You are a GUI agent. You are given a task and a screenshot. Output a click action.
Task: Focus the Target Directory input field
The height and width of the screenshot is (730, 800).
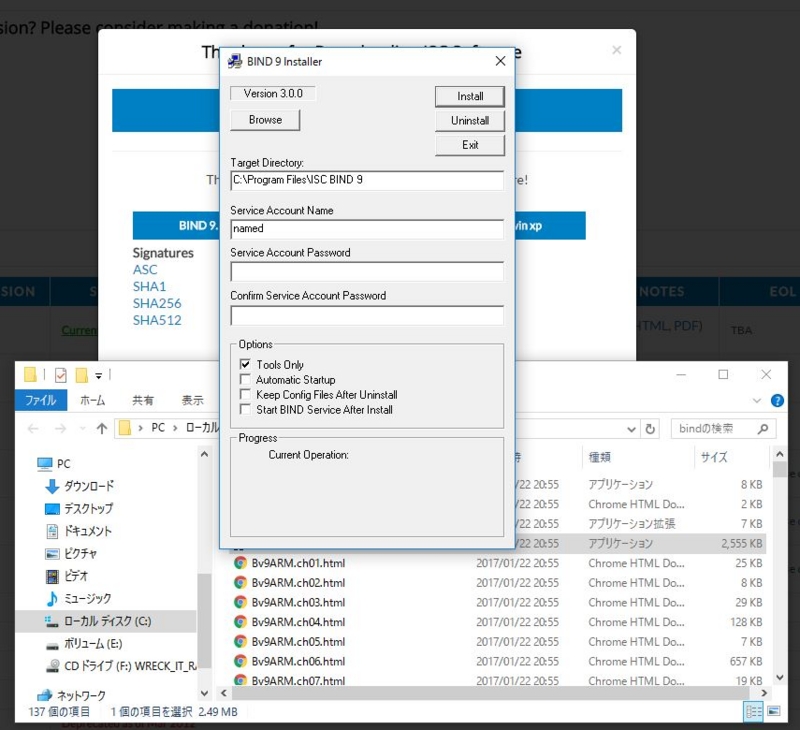pyautogui.click(x=367, y=180)
